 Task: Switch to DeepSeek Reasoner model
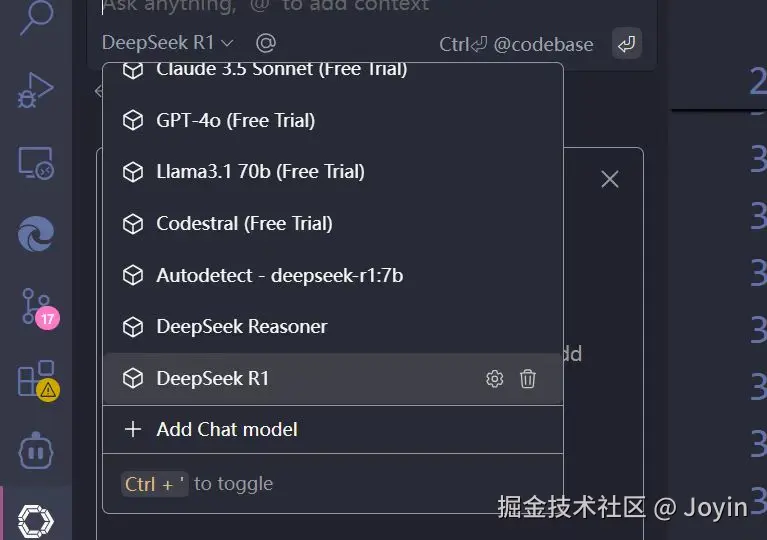[241, 327]
